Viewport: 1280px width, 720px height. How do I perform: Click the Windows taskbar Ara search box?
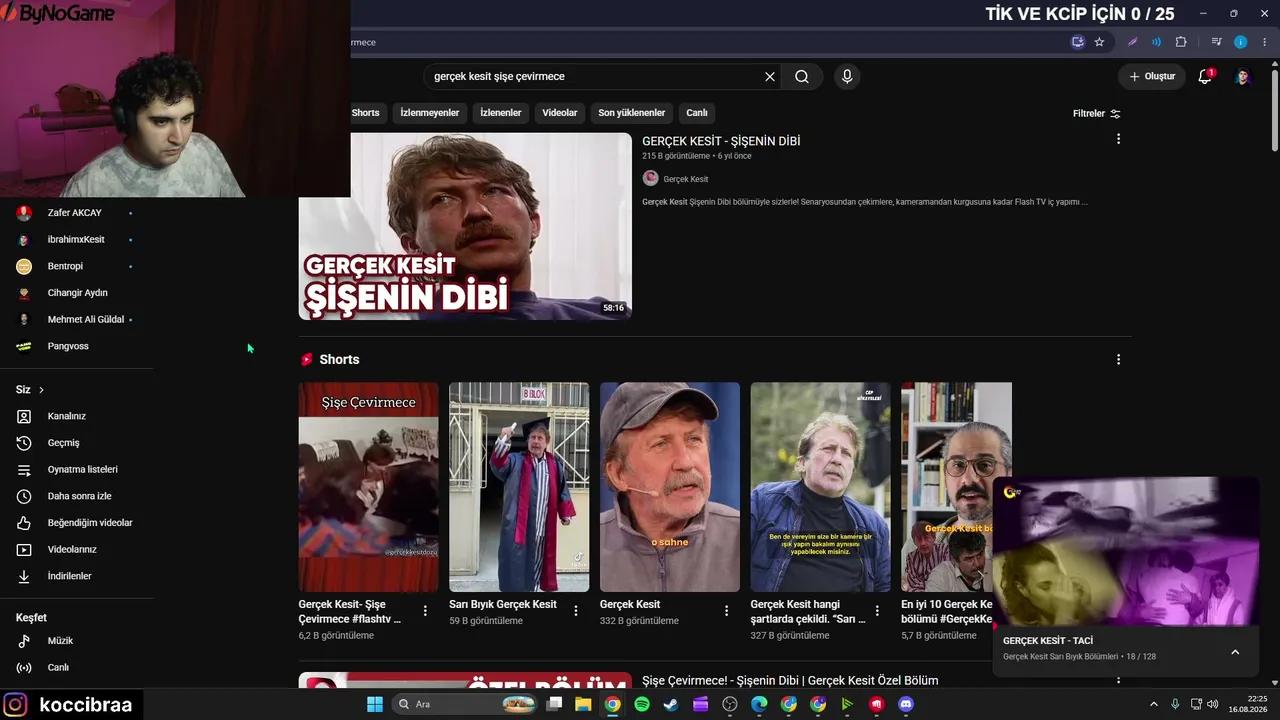pyautogui.click(x=465, y=704)
